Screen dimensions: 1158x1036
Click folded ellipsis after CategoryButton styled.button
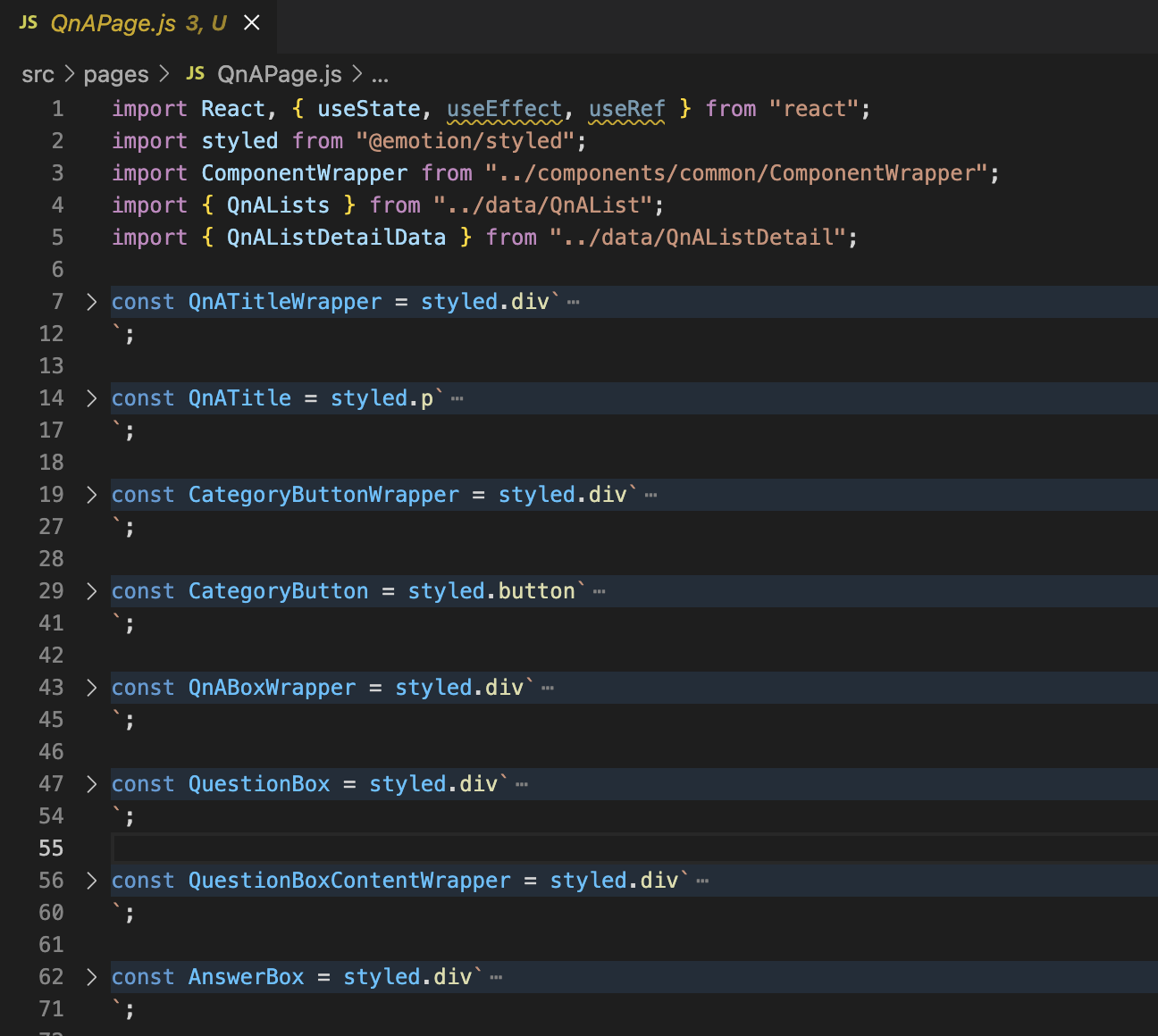pos(599,591)
